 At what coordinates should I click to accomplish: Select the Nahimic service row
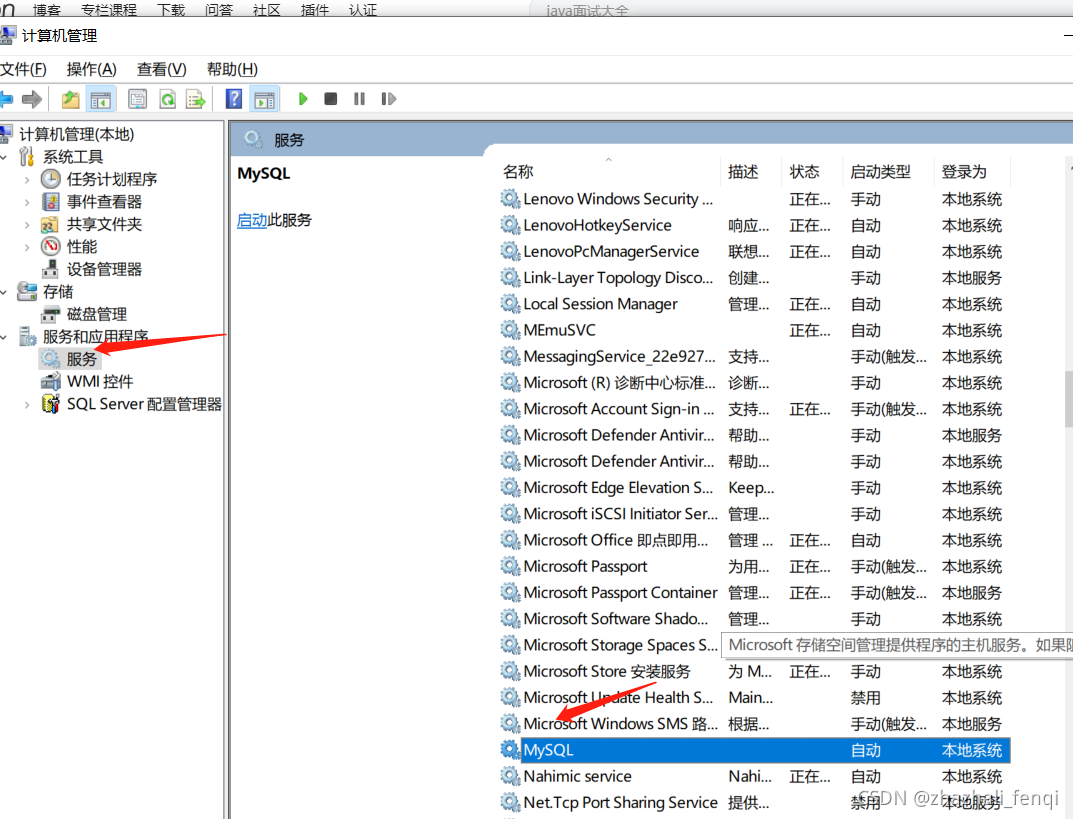754,777
